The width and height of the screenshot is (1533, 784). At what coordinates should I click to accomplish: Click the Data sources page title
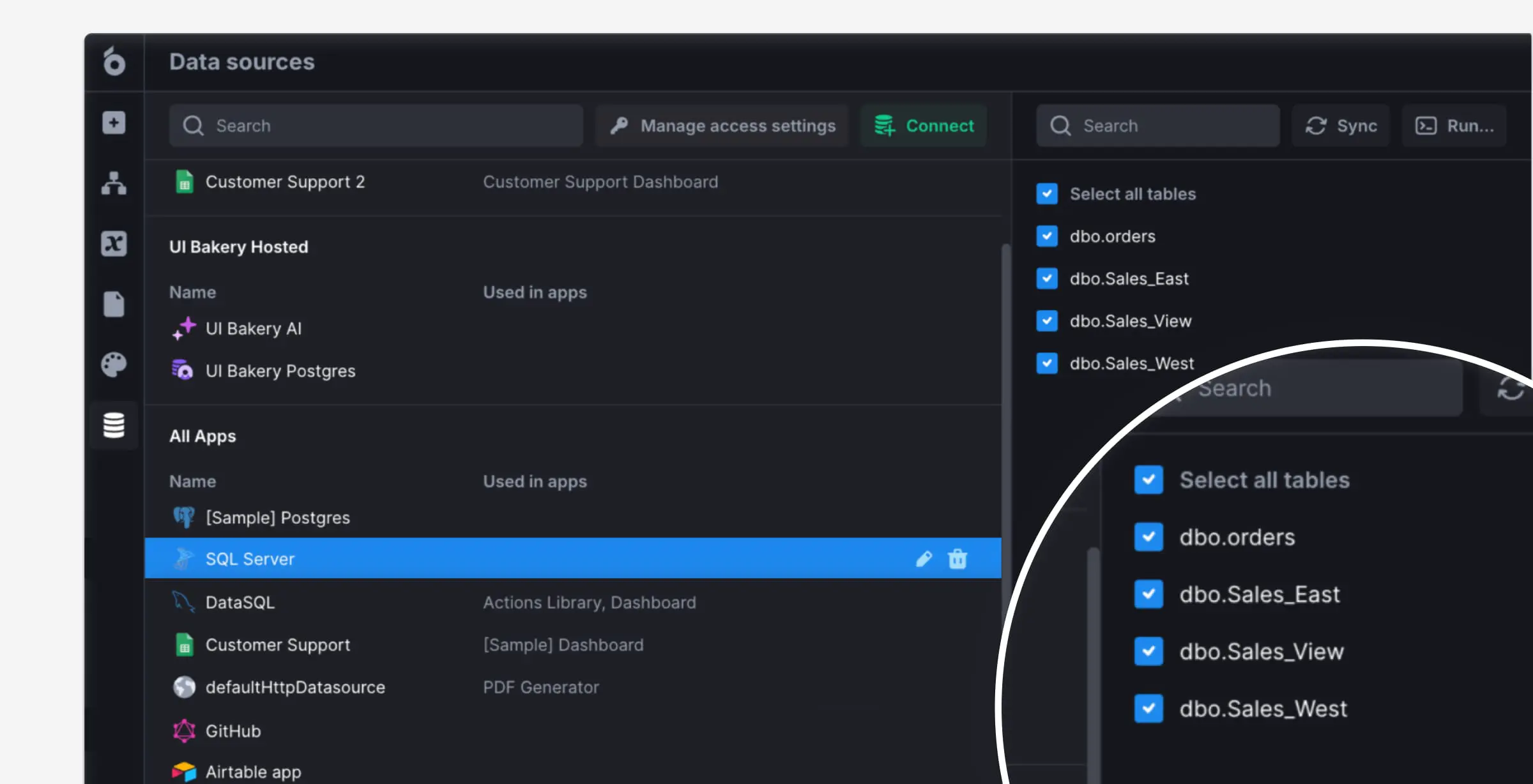tap(241, 61)
